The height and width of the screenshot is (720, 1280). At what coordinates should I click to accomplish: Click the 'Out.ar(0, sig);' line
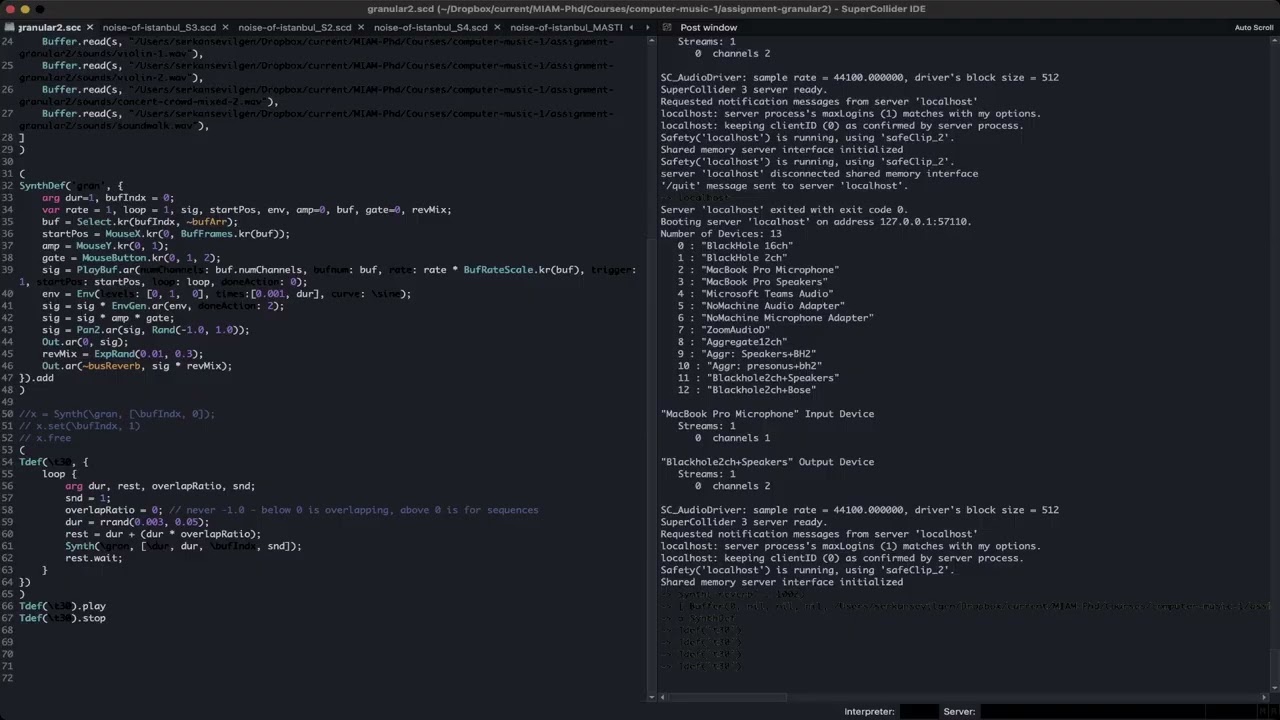click(x=85, y=342)
